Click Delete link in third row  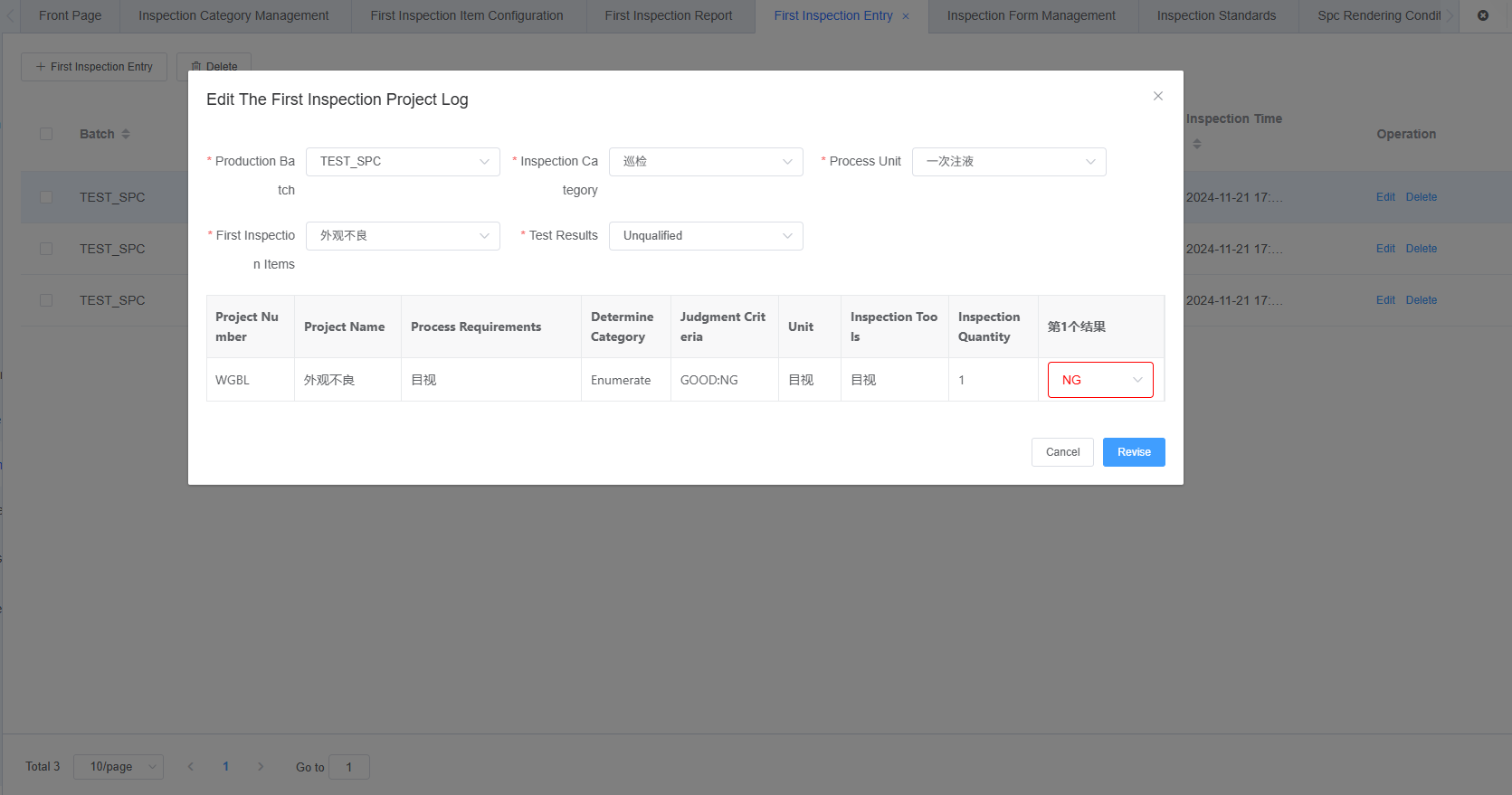(x=1421, y=300)
